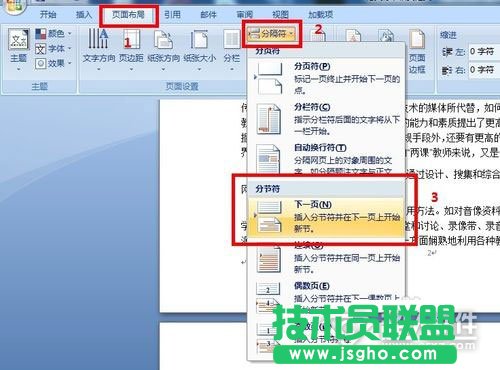Viewport: 500px width, 370px height.
Task: Click the 右 indent input field
Action: pos(483,70)
